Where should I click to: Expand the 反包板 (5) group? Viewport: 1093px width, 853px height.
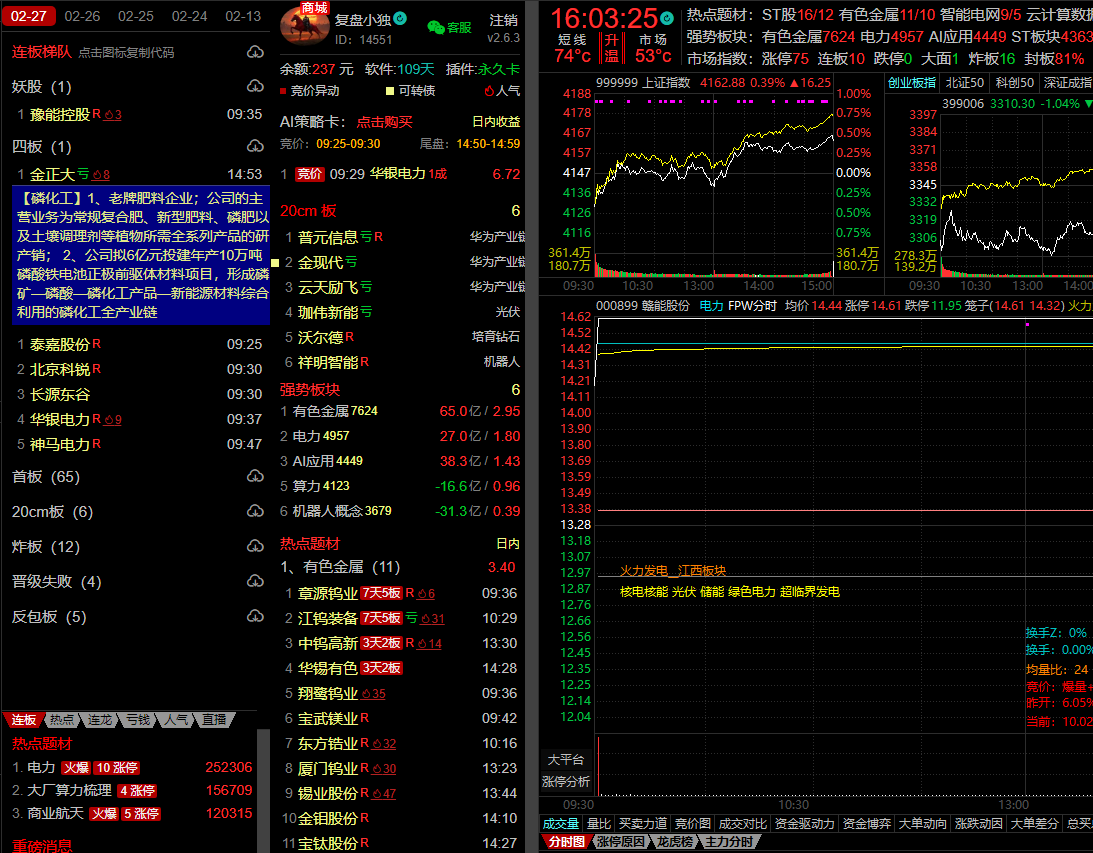point(49,617)
